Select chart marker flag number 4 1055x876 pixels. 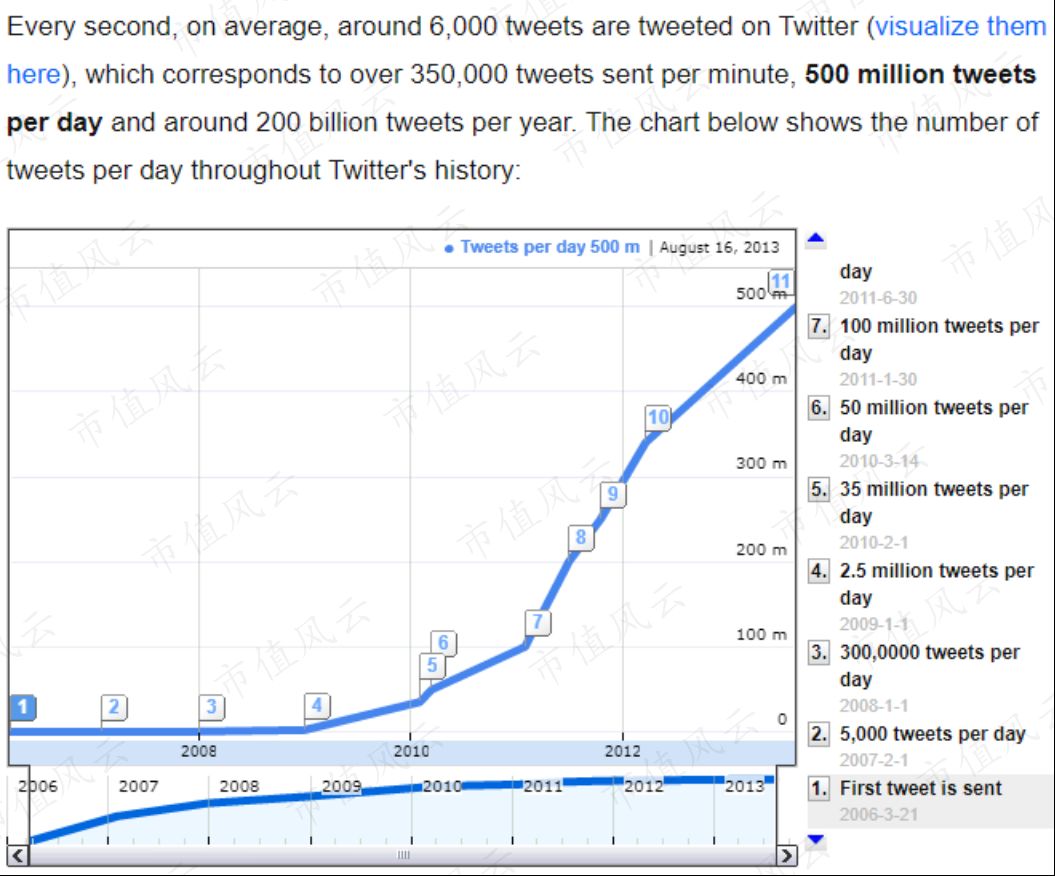click(x=317, y=706)
